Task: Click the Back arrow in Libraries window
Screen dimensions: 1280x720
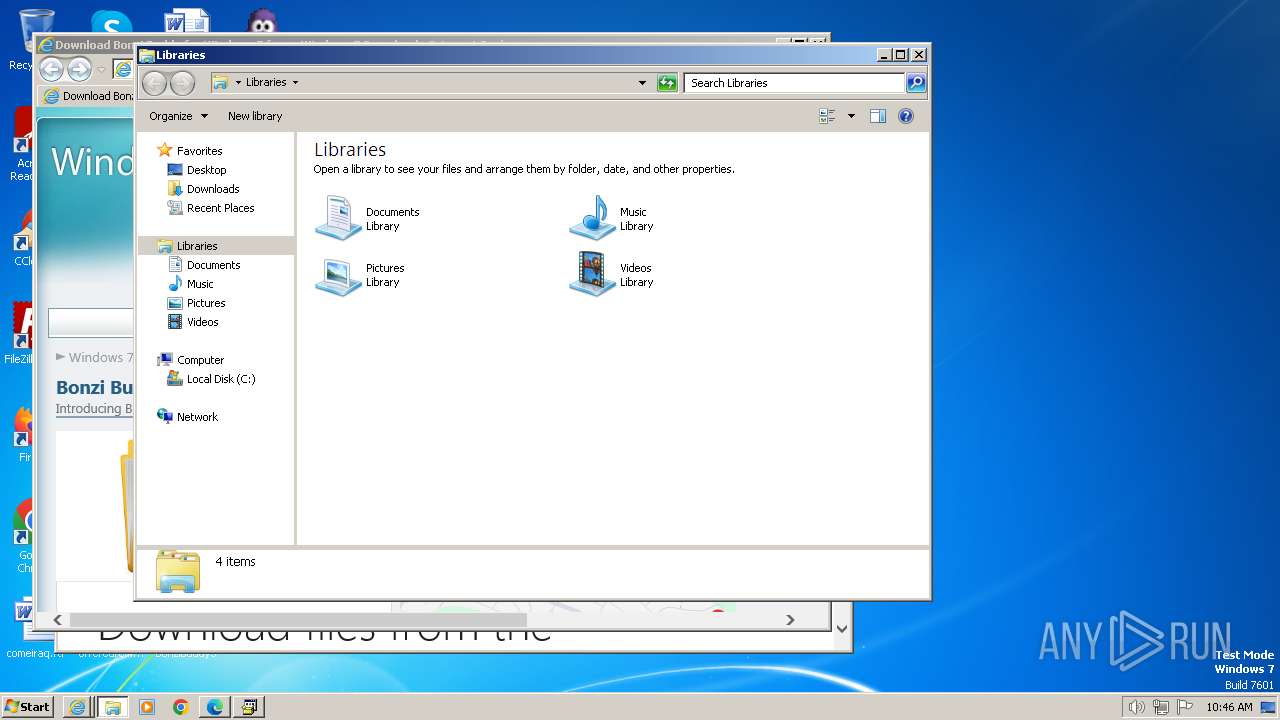Action: click(154, 83)
